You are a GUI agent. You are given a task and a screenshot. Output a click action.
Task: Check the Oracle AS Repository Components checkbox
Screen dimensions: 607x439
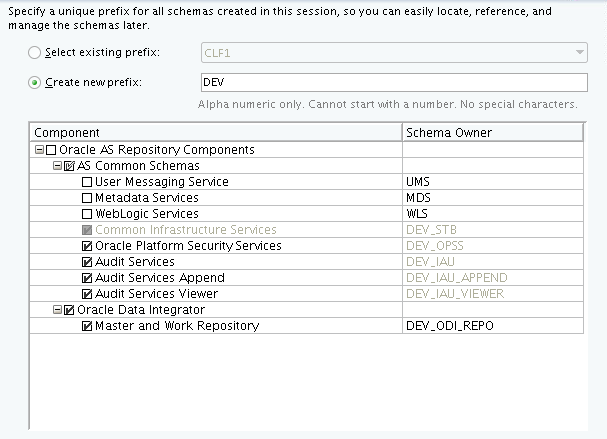click(x=52, y=150)
